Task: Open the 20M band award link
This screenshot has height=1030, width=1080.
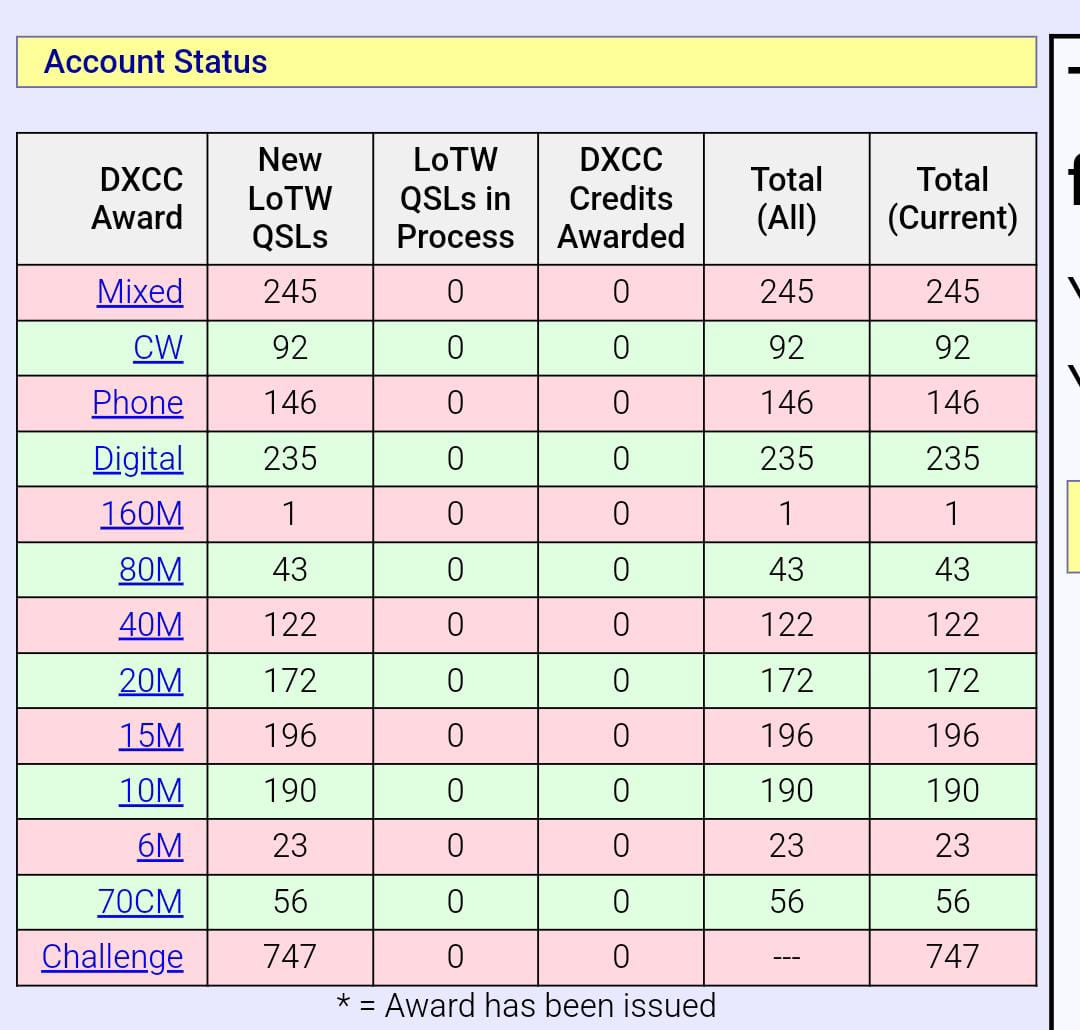Action: click(151, 681)
